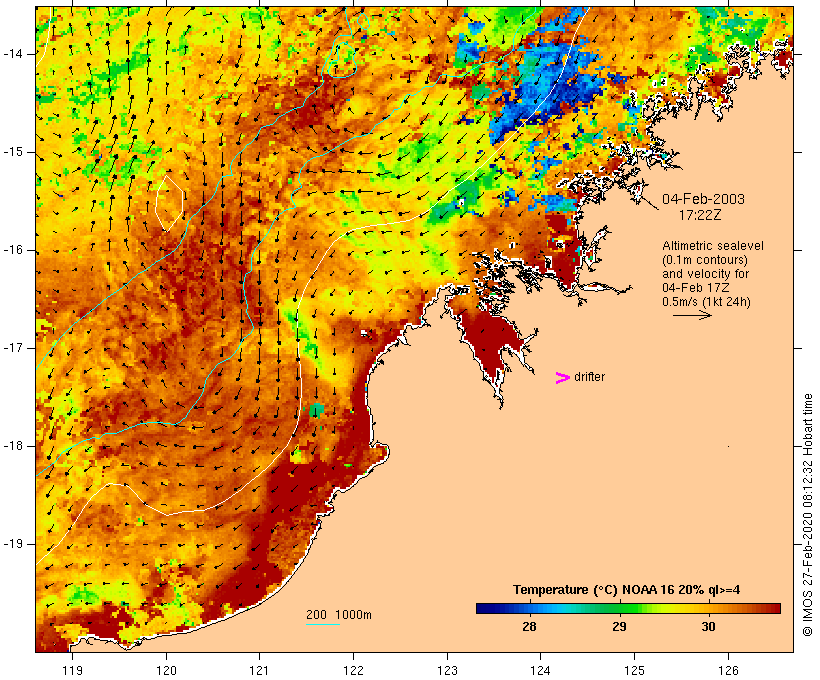Image resolution: width=820 pixels, height=680 pixels.
Task: Click the date text '04-Feb-2003'
Action: 703,199
